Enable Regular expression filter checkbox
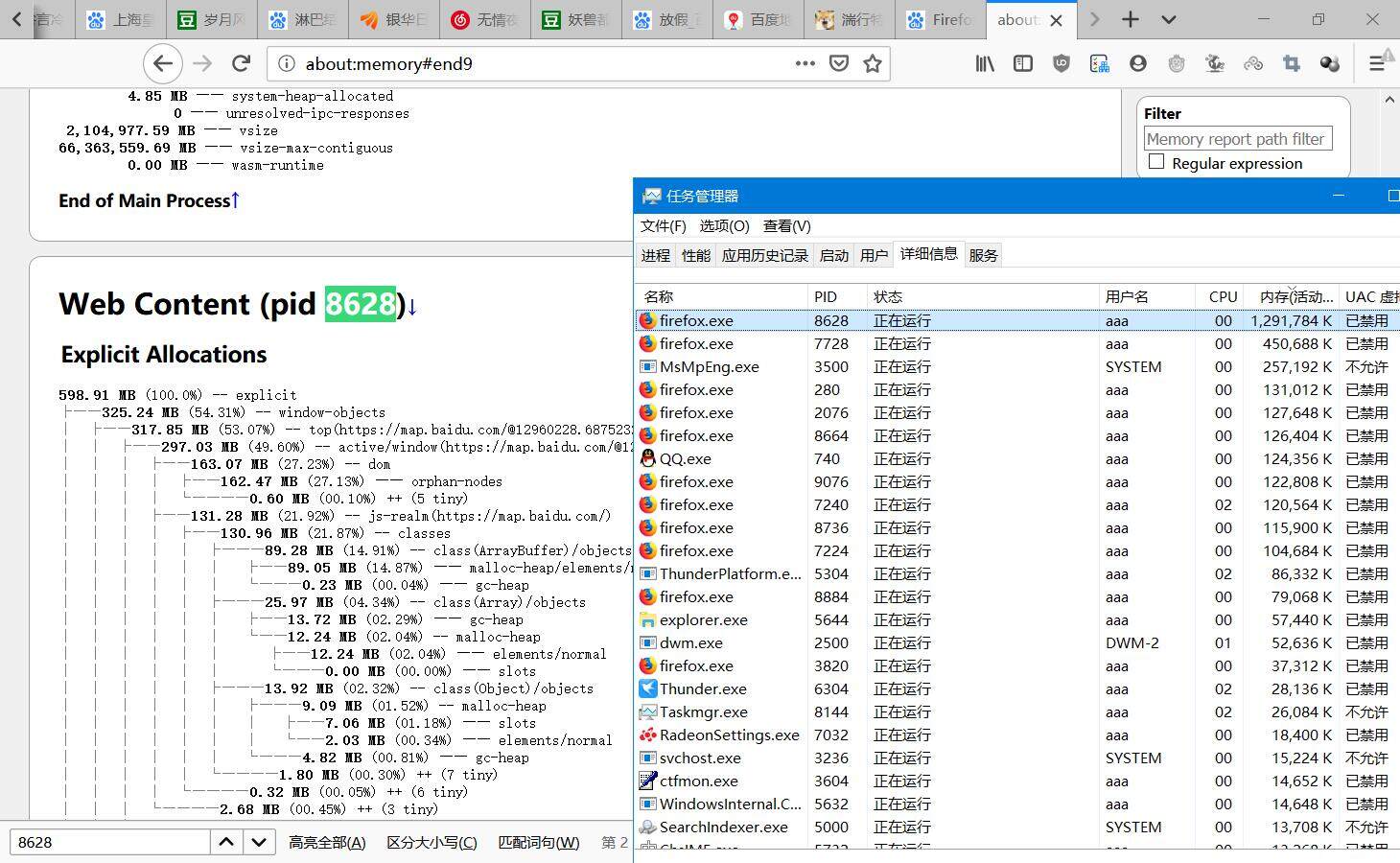The width and height of the screenshot is (1400, 863). (x=1156, y=162)
